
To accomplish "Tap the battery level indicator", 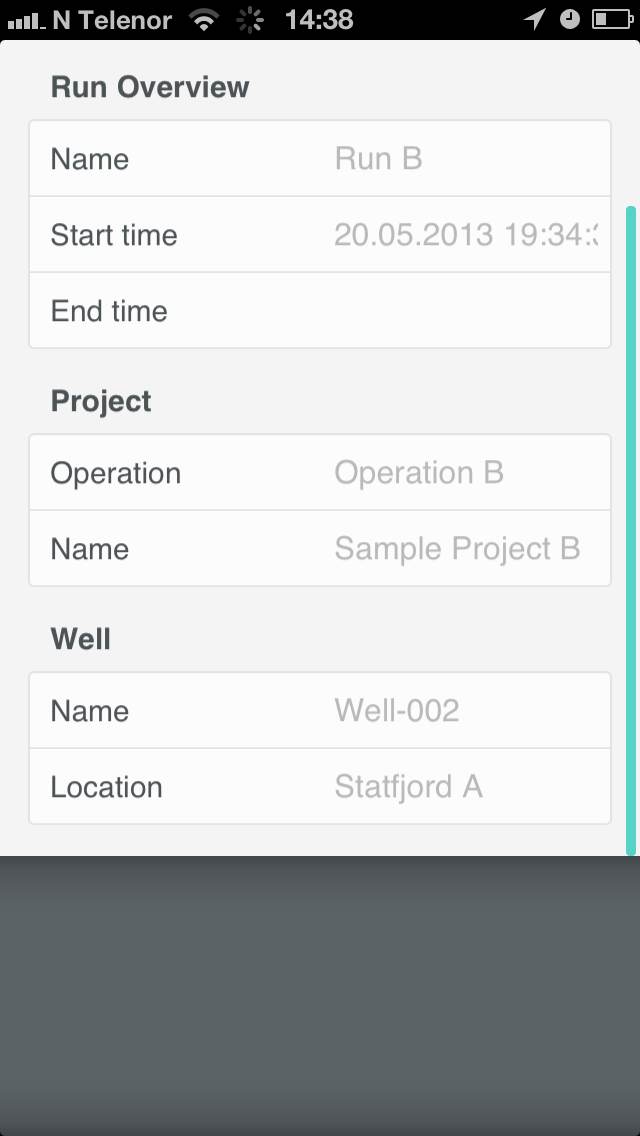I will pos(610,19).
